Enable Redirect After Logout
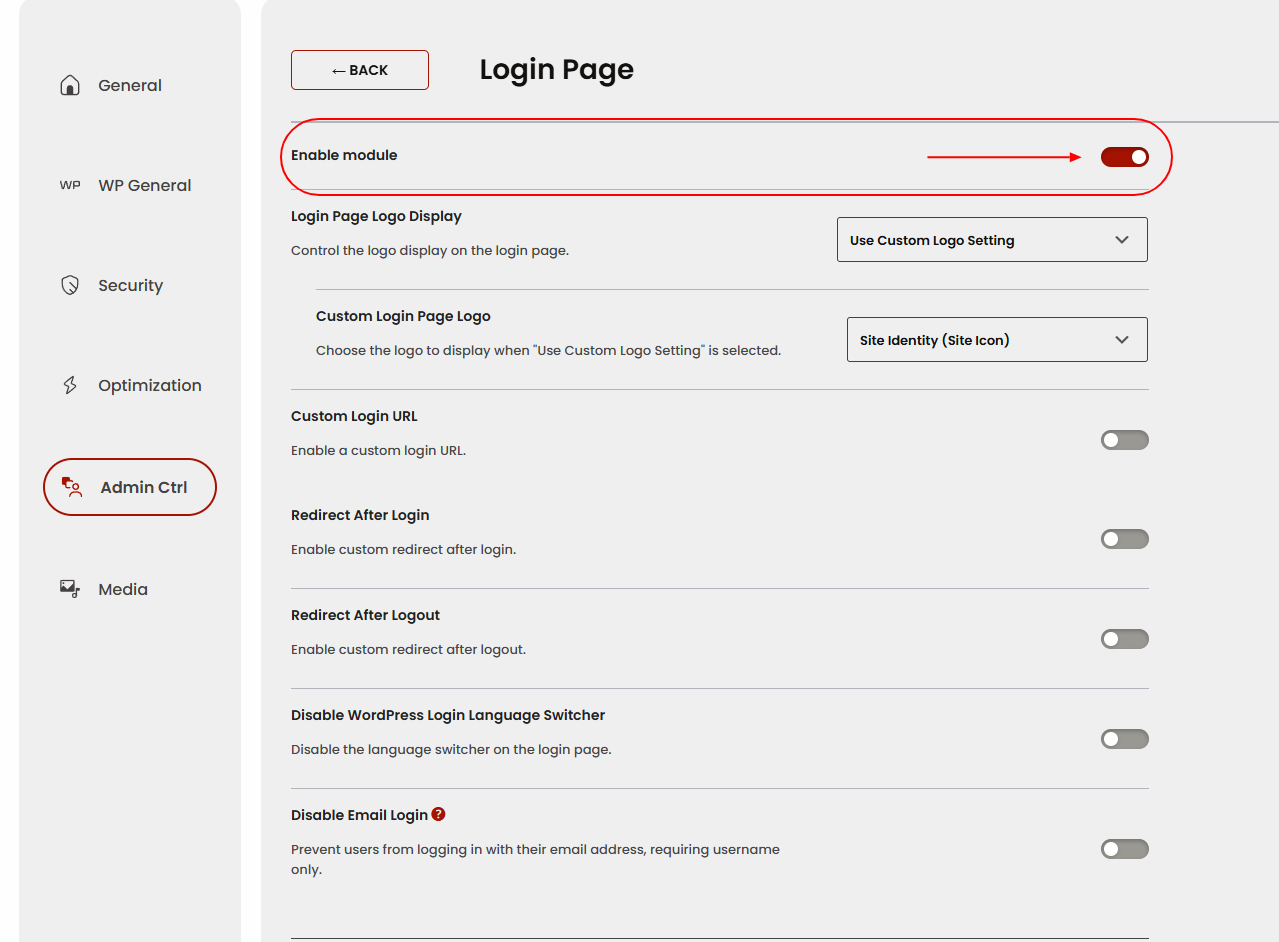 click(1124, 638)
